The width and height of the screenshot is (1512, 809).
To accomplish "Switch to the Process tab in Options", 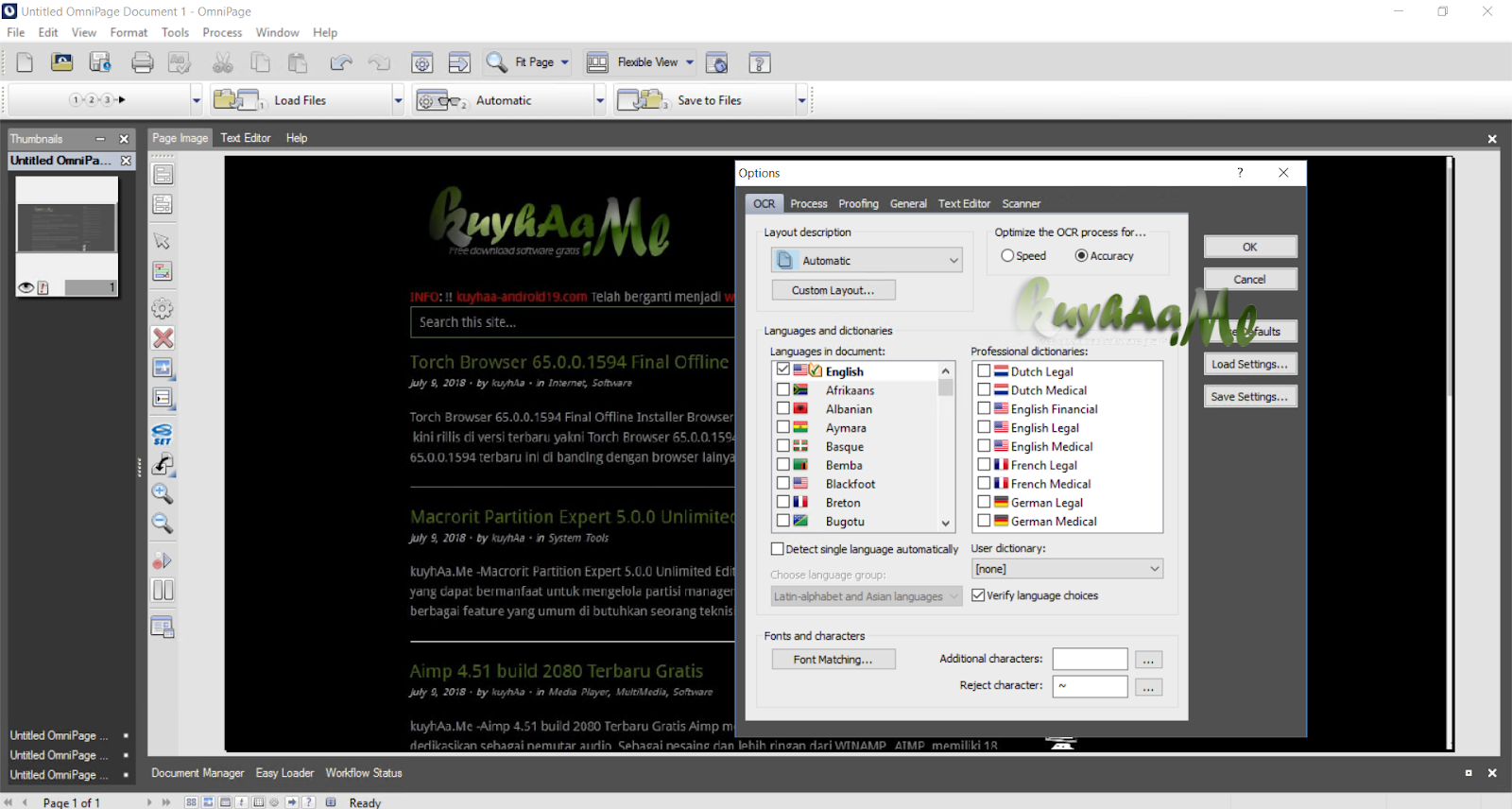I will pyautogui.click(x=809, y=203).
